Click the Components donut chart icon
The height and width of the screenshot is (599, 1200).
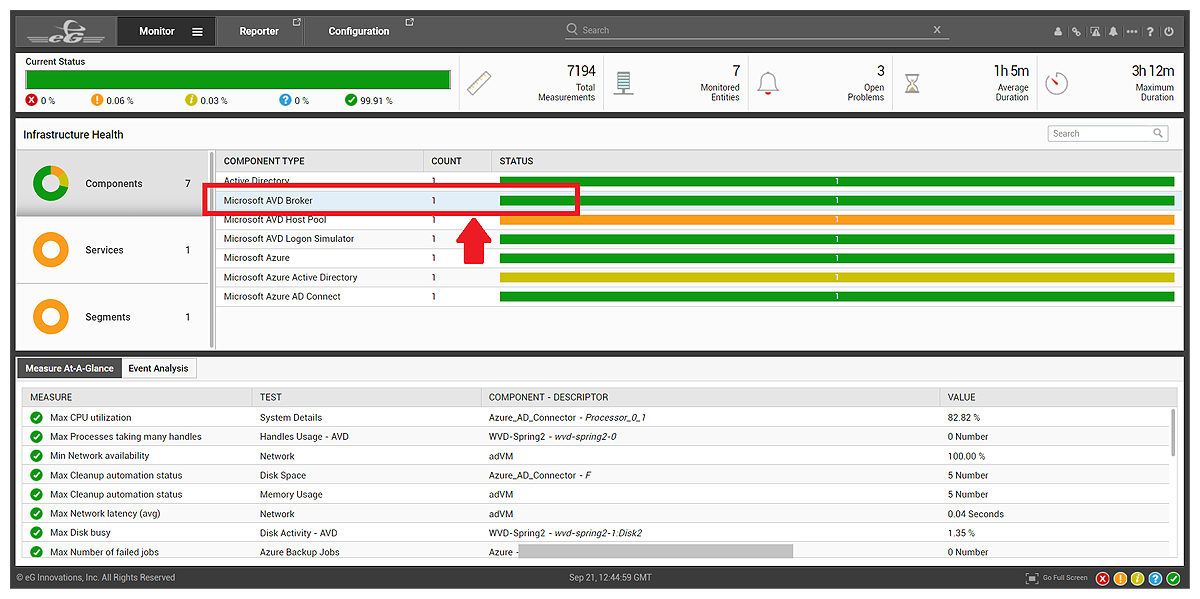tap(50, 184)
